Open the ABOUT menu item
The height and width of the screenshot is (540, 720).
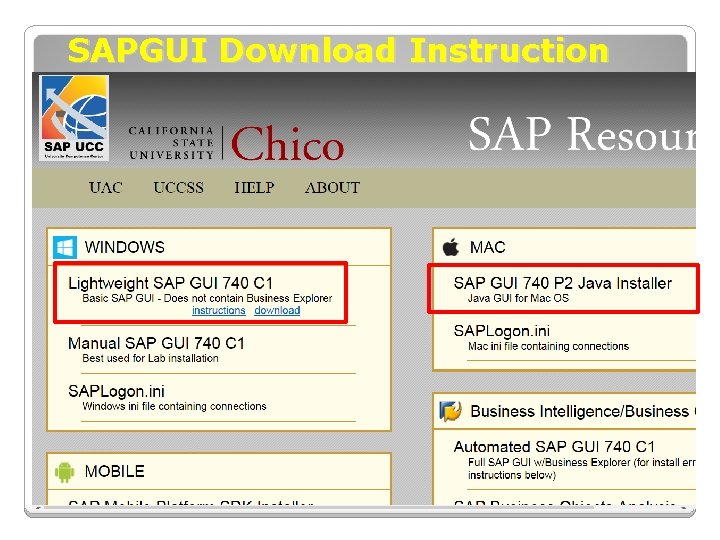click(332, 188)
